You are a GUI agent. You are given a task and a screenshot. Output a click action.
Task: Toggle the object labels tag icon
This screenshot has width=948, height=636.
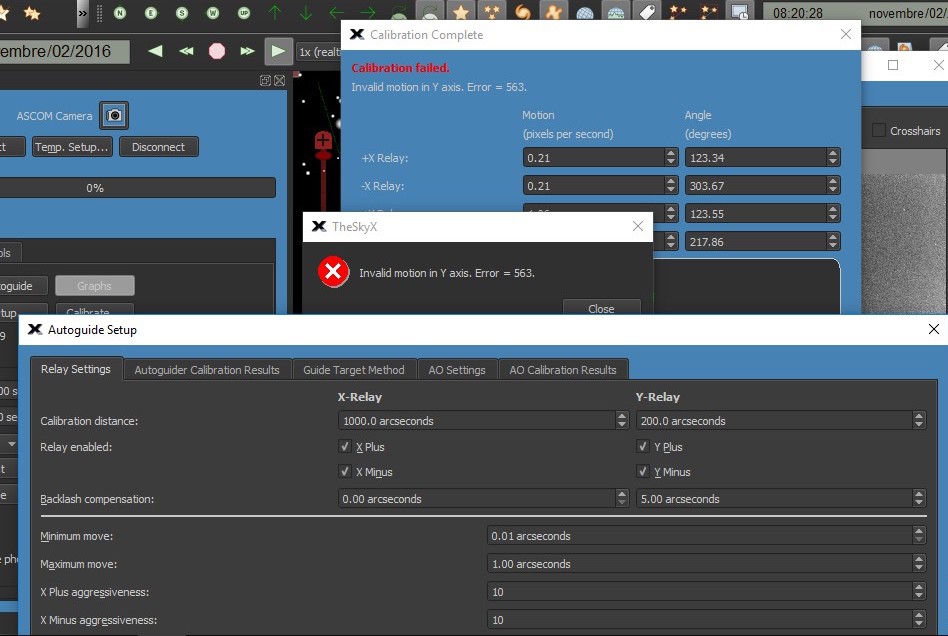tap(646, 11)
